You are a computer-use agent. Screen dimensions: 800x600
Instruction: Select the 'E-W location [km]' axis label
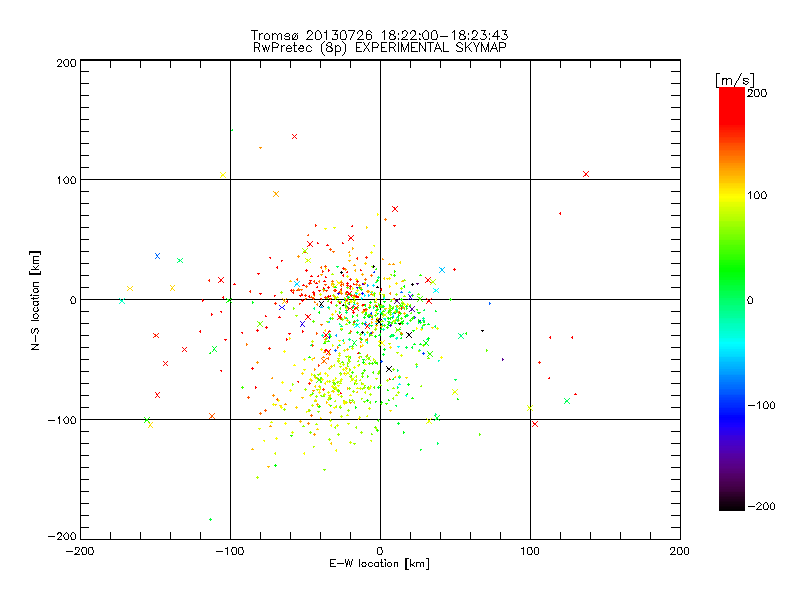click(x=379, y=563)
